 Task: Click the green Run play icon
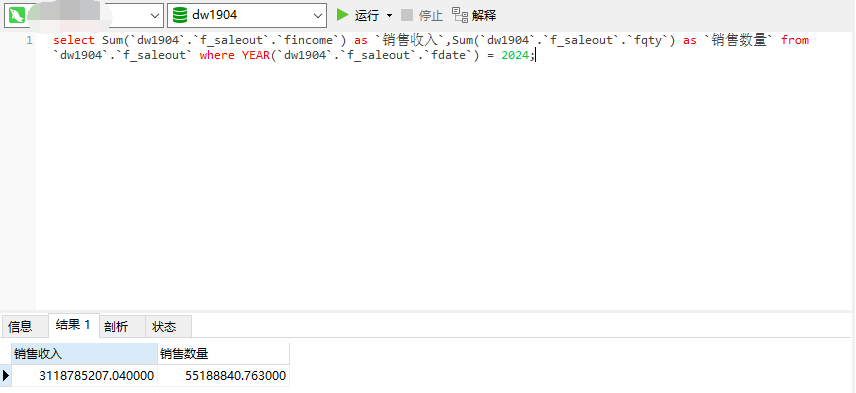(343, 15)
